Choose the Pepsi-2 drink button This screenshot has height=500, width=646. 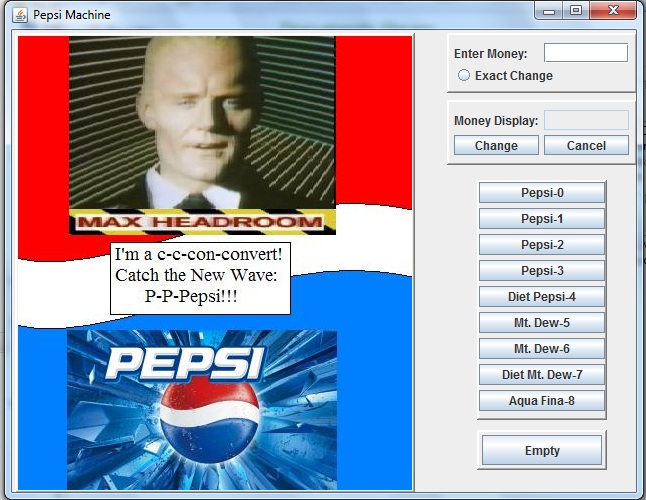(542, 245)
